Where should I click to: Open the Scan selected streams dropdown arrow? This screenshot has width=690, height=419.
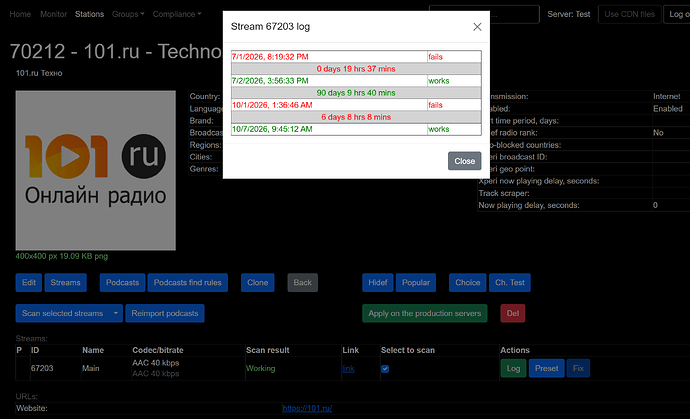[116, 313]
